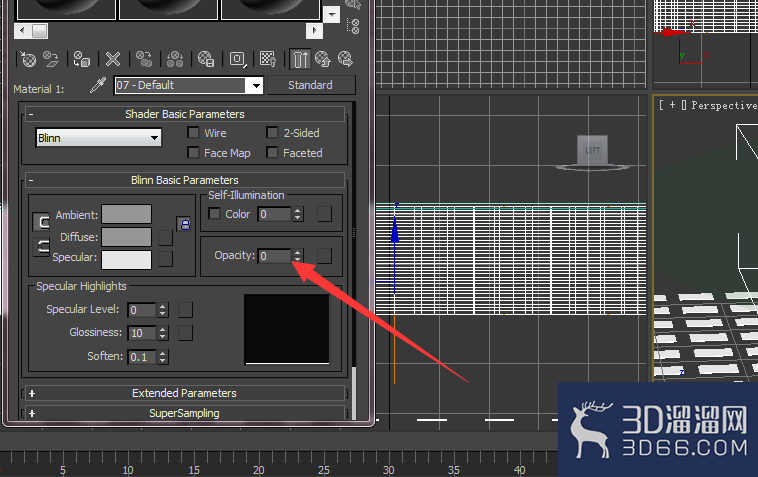
Task: Click the Ambient color swatch
Action: 127,214
